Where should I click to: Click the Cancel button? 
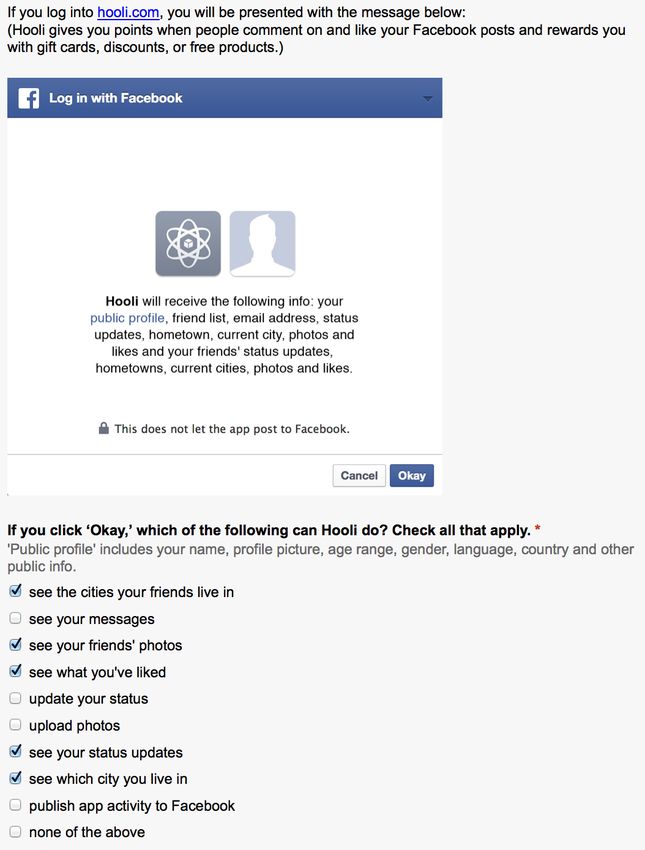pos(359,475)
